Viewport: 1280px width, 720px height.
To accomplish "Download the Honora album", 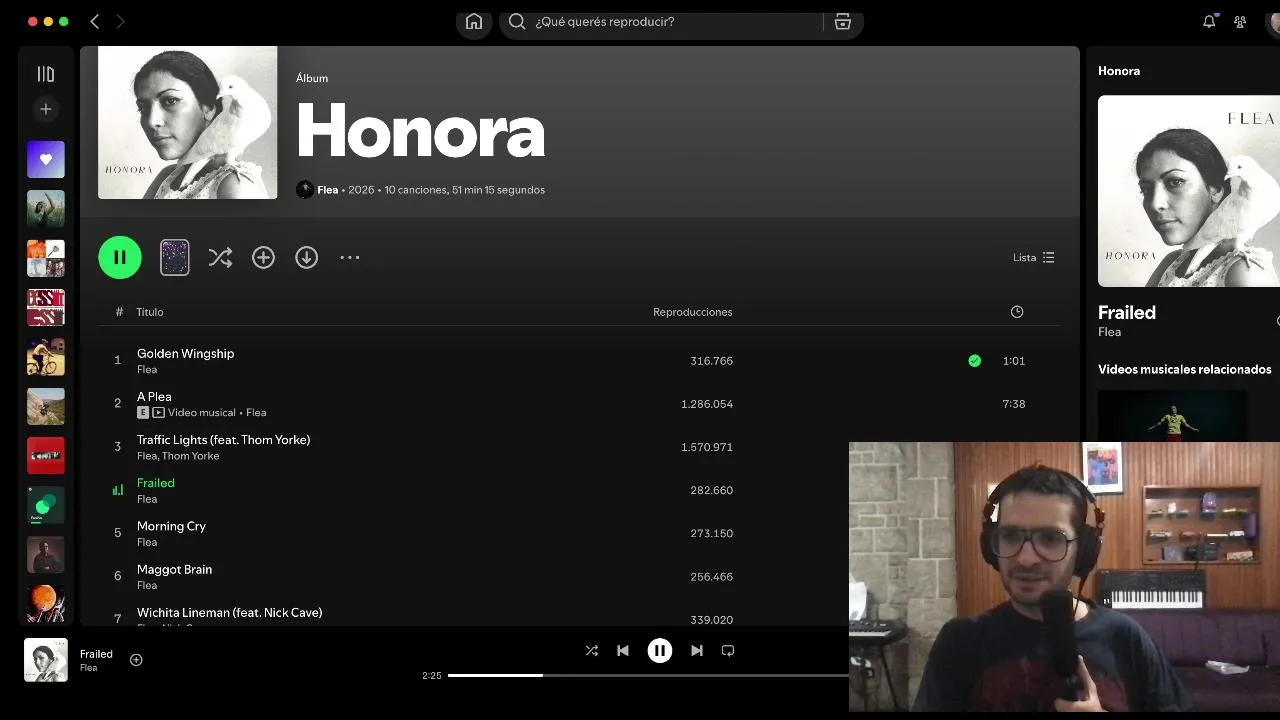I will click(x=307, y=257).
